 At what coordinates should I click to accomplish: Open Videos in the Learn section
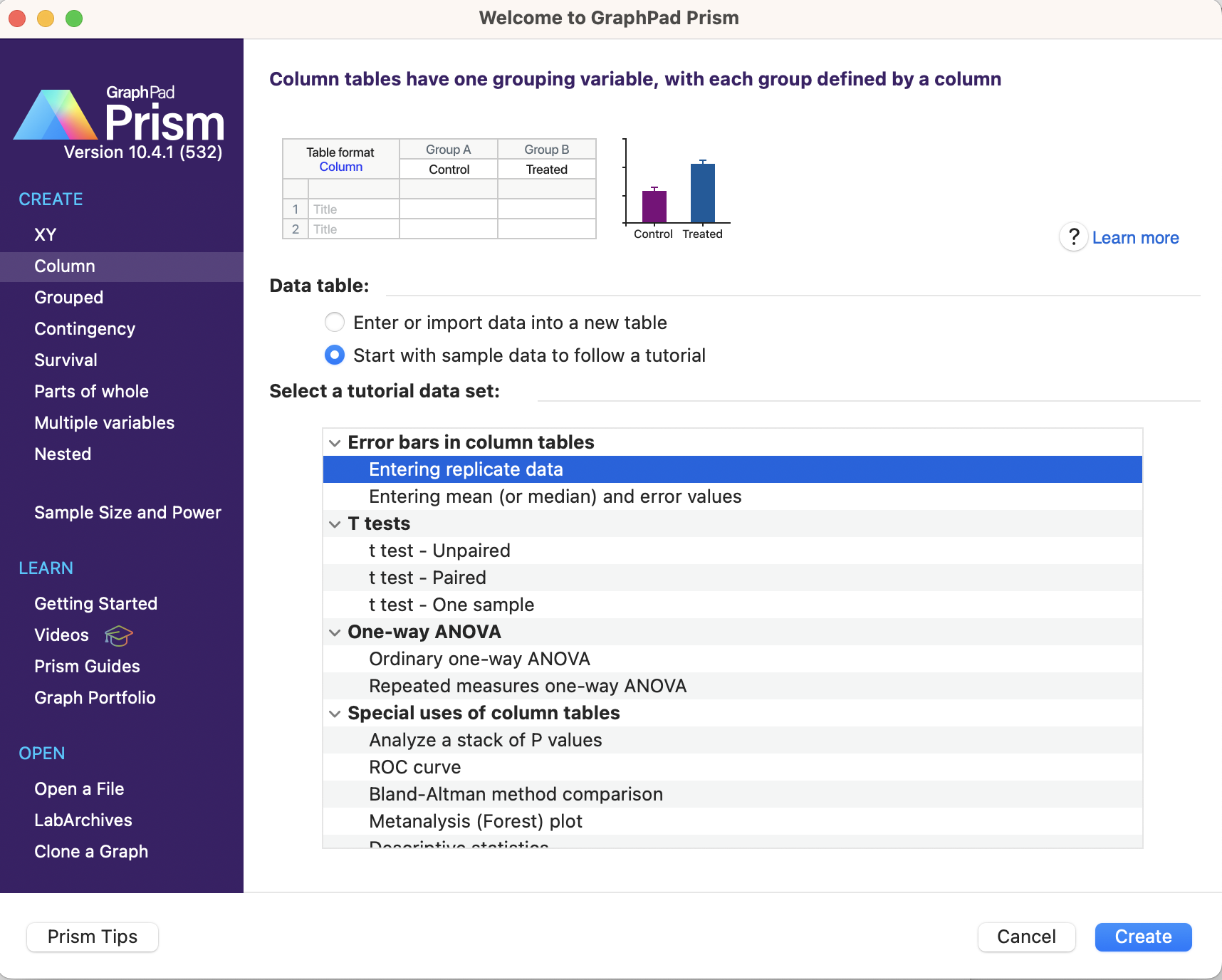pos(62,635)
